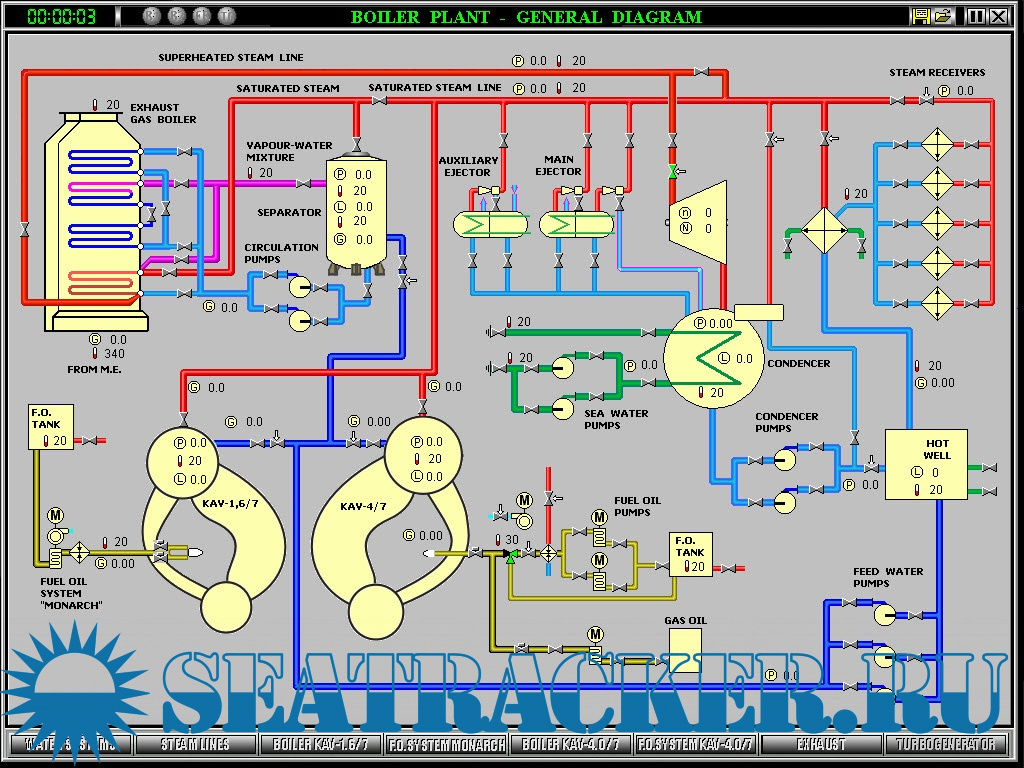
Task: Open the Exhaust tab
Action: pos(821,744)
